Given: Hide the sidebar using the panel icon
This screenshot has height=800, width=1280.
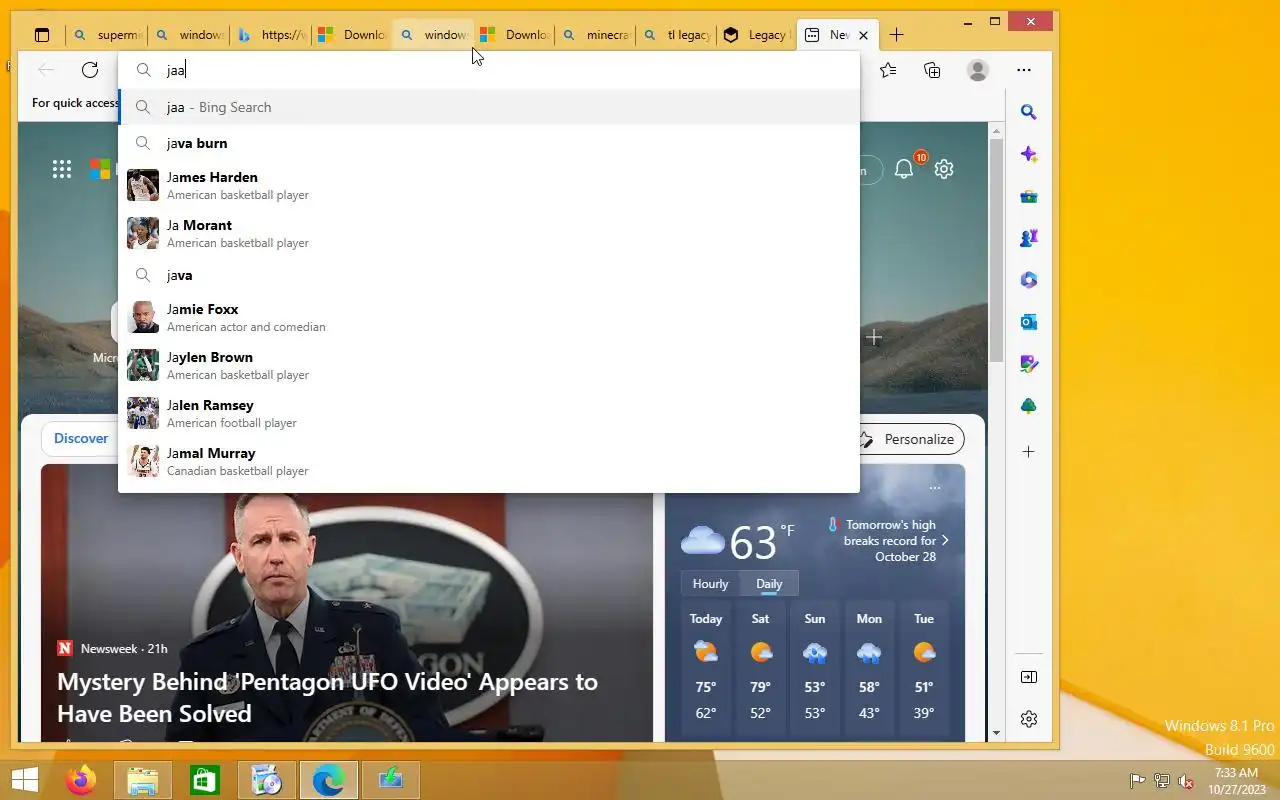Looking at the screenshot, I should pos(1028,677).
